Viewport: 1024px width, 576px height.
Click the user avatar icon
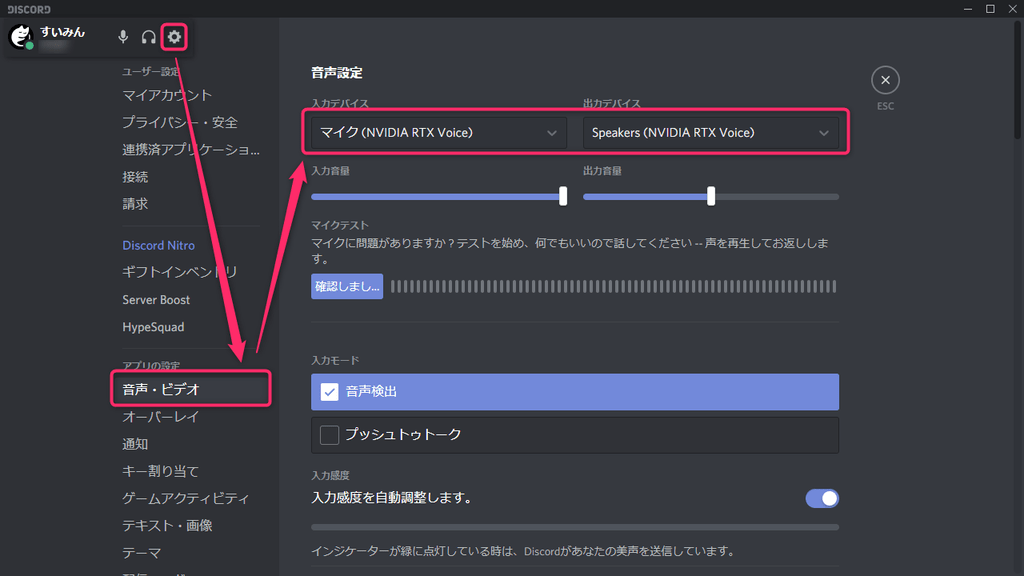[x=21, y=37]
